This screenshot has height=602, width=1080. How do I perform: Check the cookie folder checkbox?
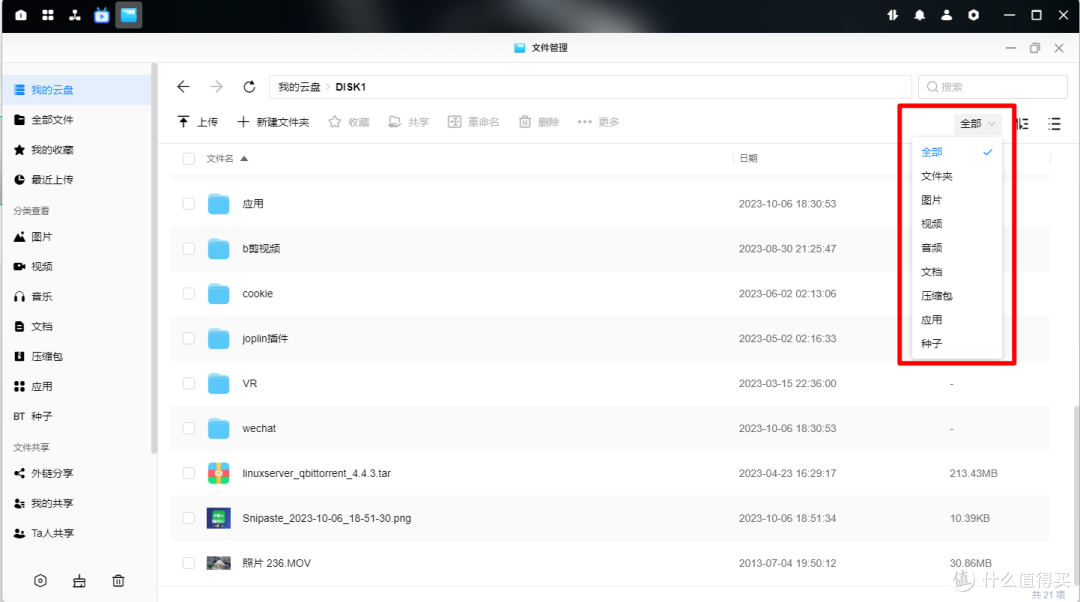[189, 293]
